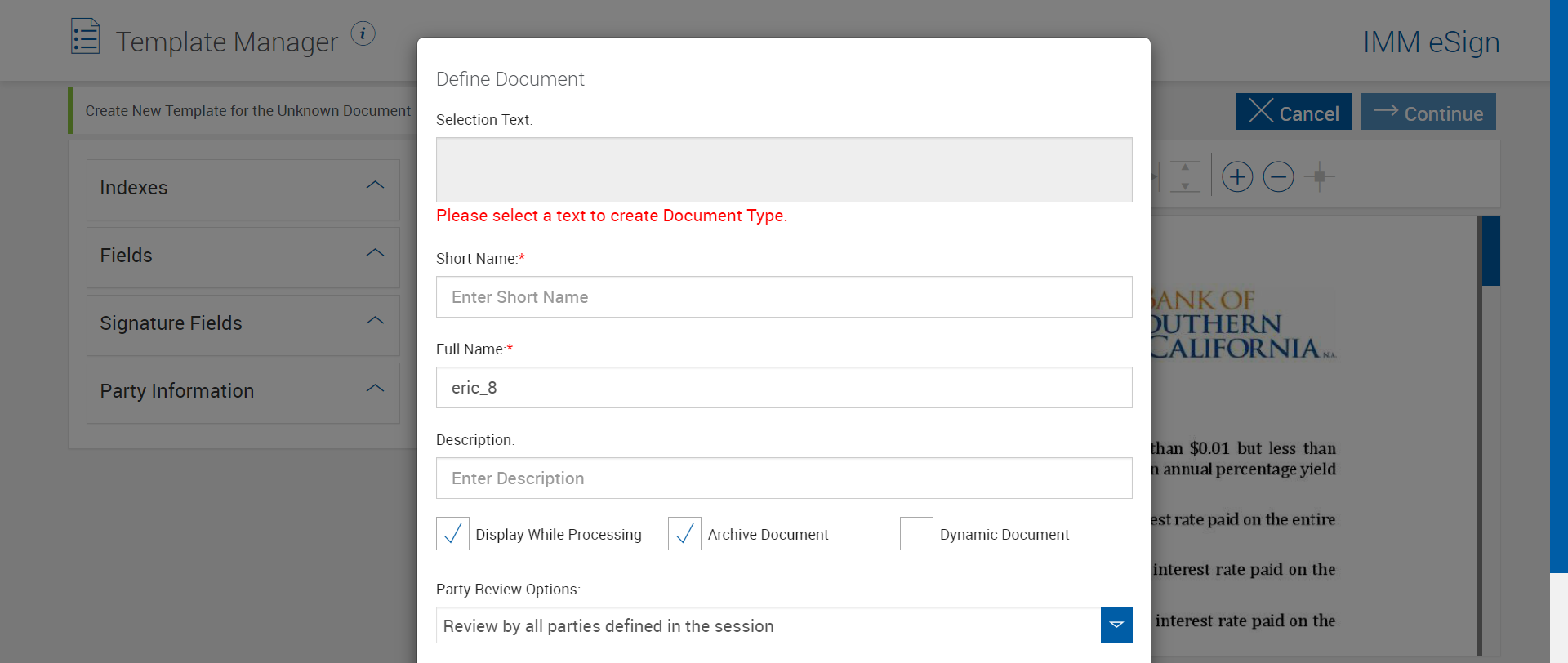Uncheck Display While Processing checkbox

452,534
